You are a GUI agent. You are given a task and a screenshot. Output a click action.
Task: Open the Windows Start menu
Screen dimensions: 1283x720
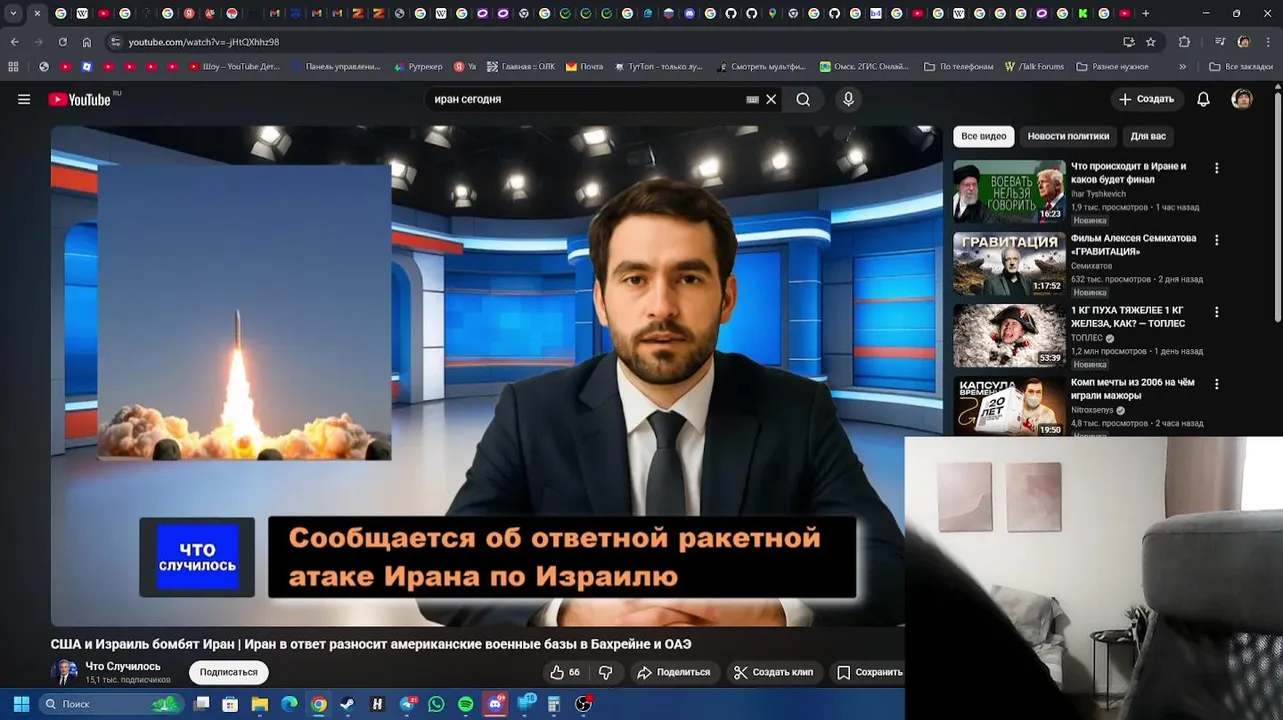coord(20,704)
